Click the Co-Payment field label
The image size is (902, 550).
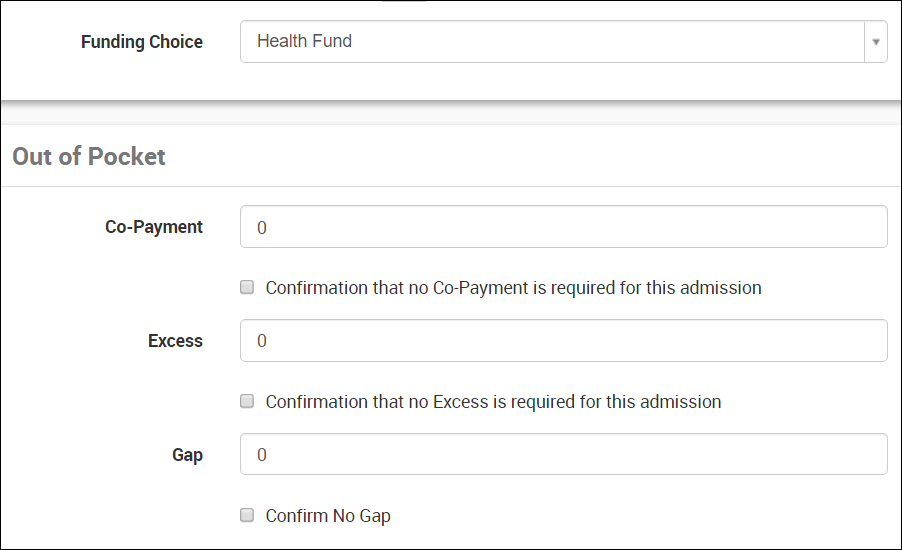coord(154,227)
